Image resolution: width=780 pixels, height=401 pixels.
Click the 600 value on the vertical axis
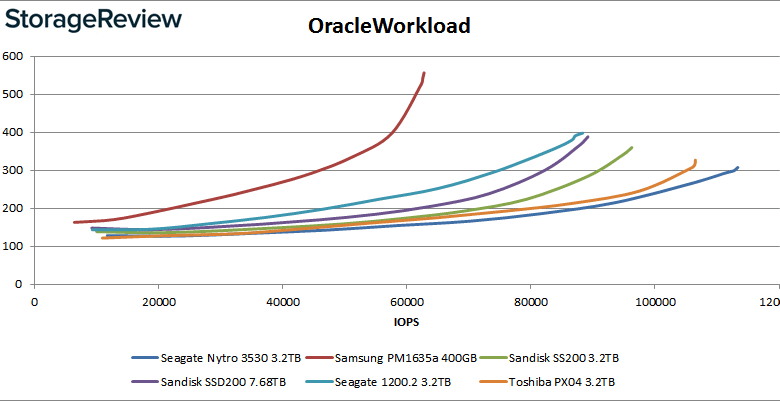(x=12, y=56)
